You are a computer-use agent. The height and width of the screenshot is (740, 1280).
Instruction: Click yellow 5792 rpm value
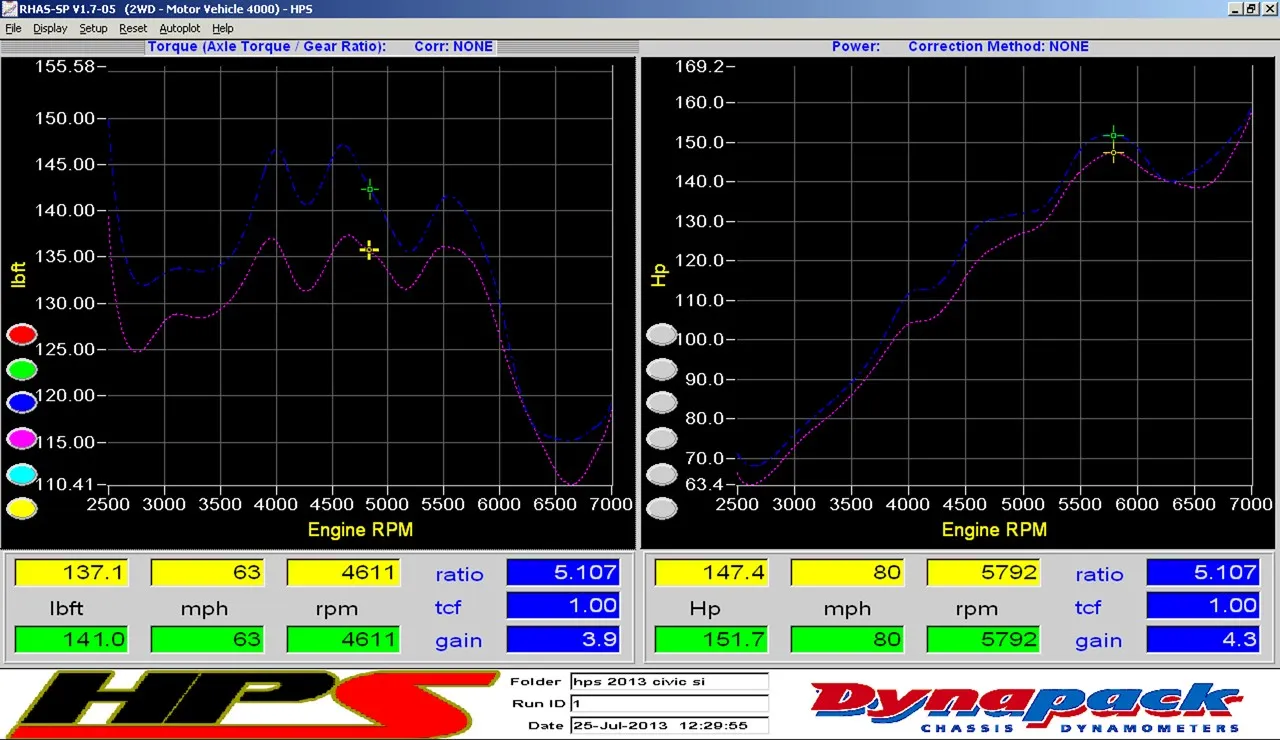983,573
